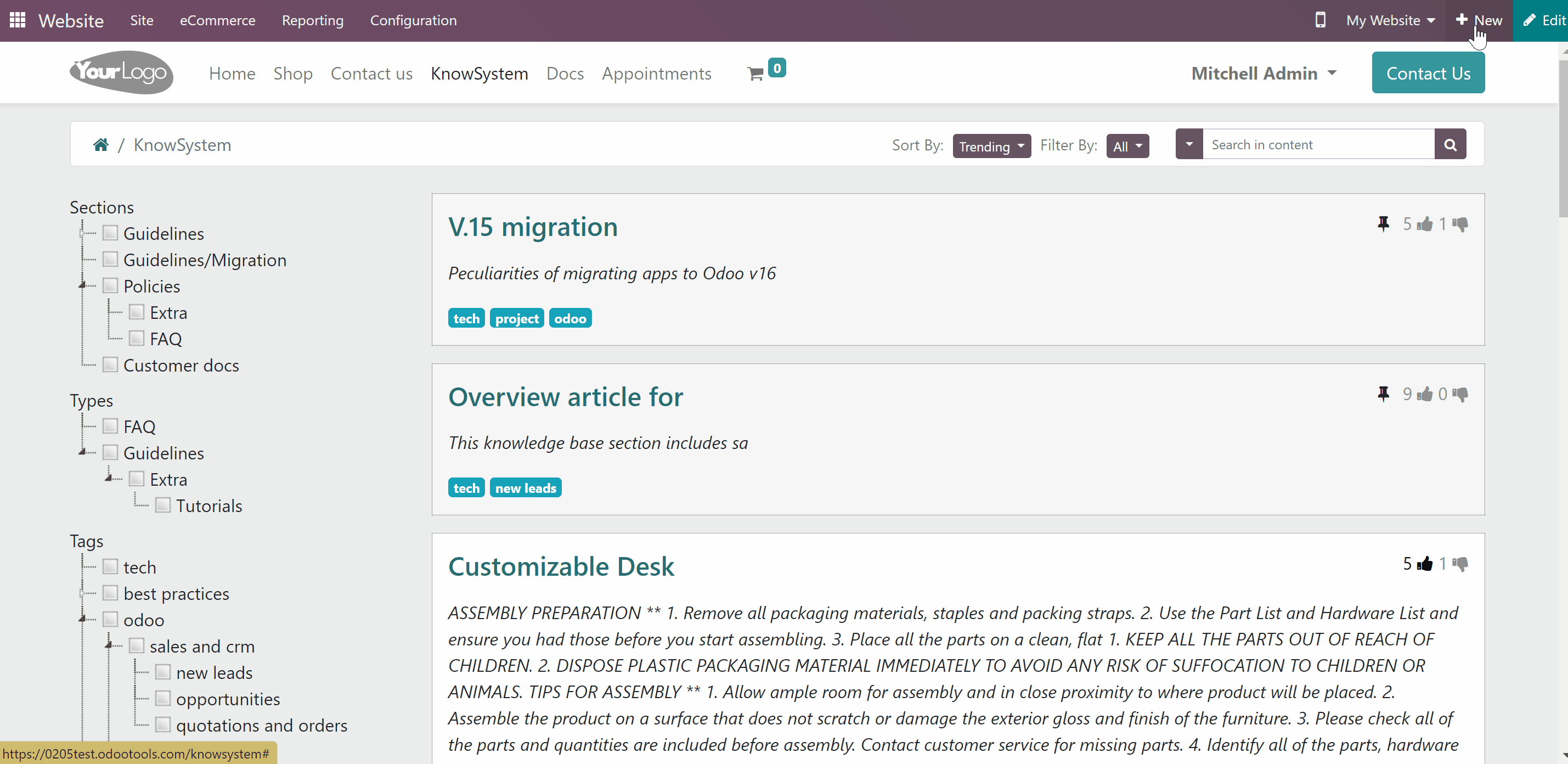Go to the Shop page

pos(293,74)
